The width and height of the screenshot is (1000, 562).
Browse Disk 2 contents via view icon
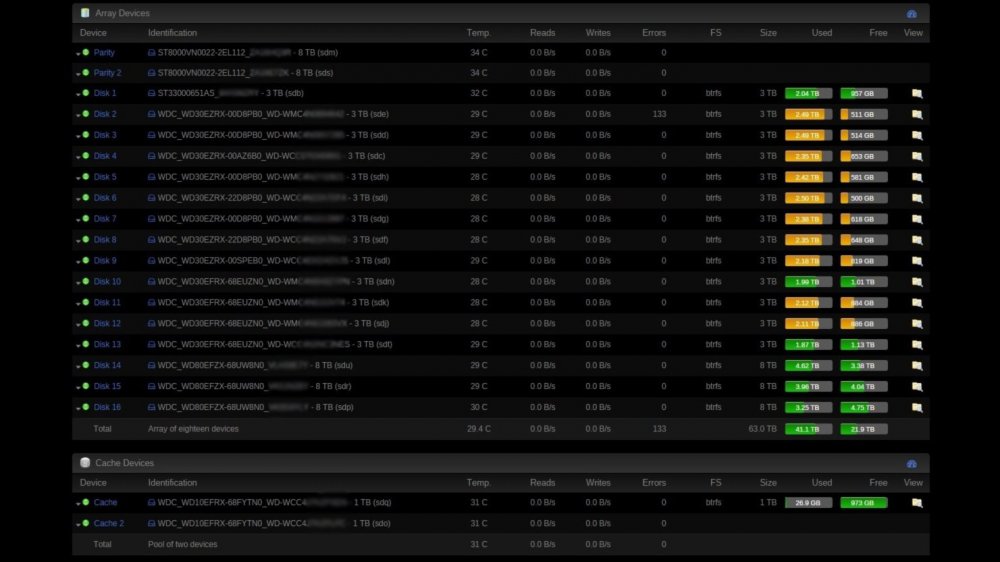point(916,114)
